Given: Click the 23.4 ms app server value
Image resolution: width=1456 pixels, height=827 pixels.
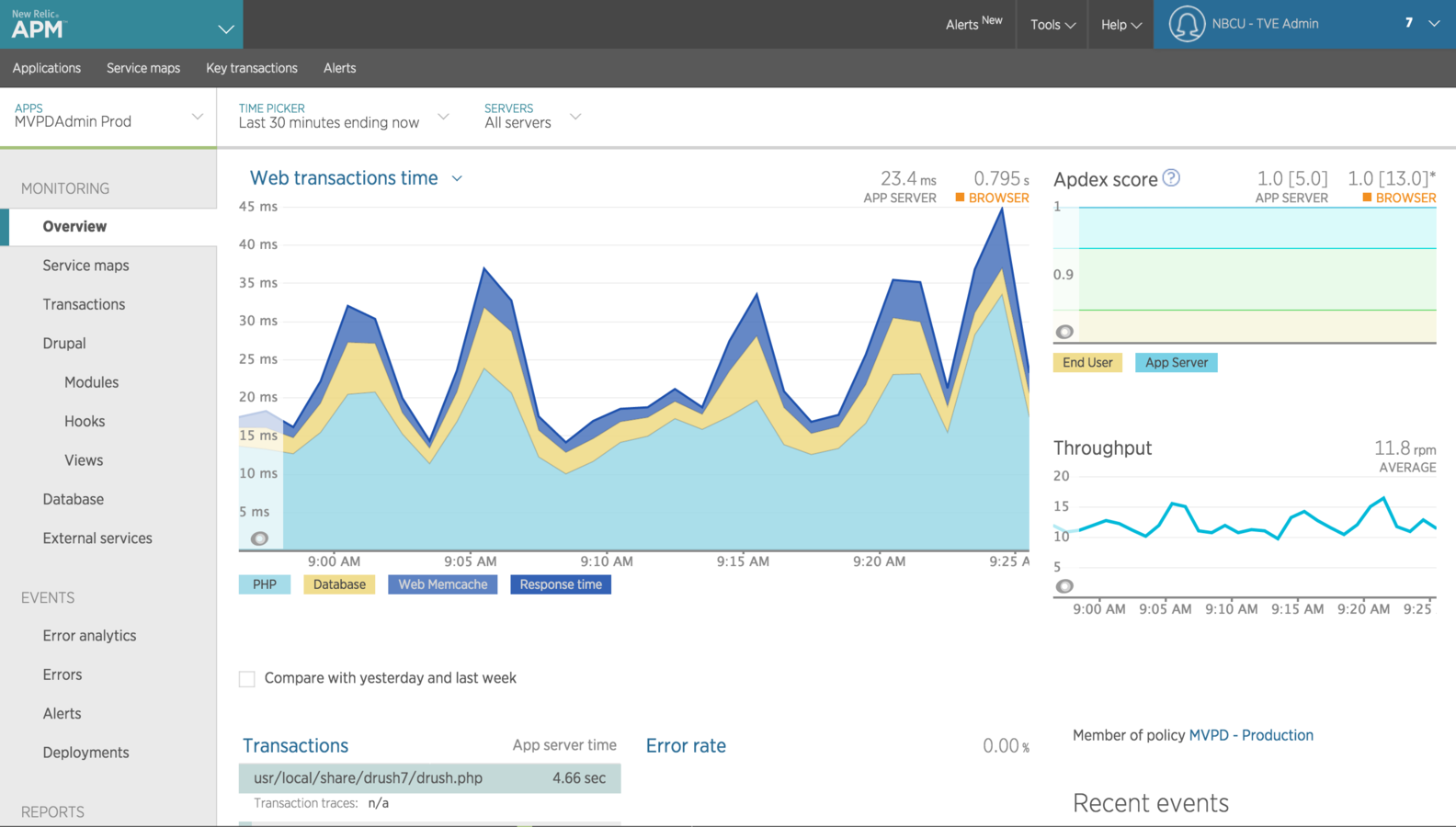Looking at the screenshot, I should tap(908, 178).
